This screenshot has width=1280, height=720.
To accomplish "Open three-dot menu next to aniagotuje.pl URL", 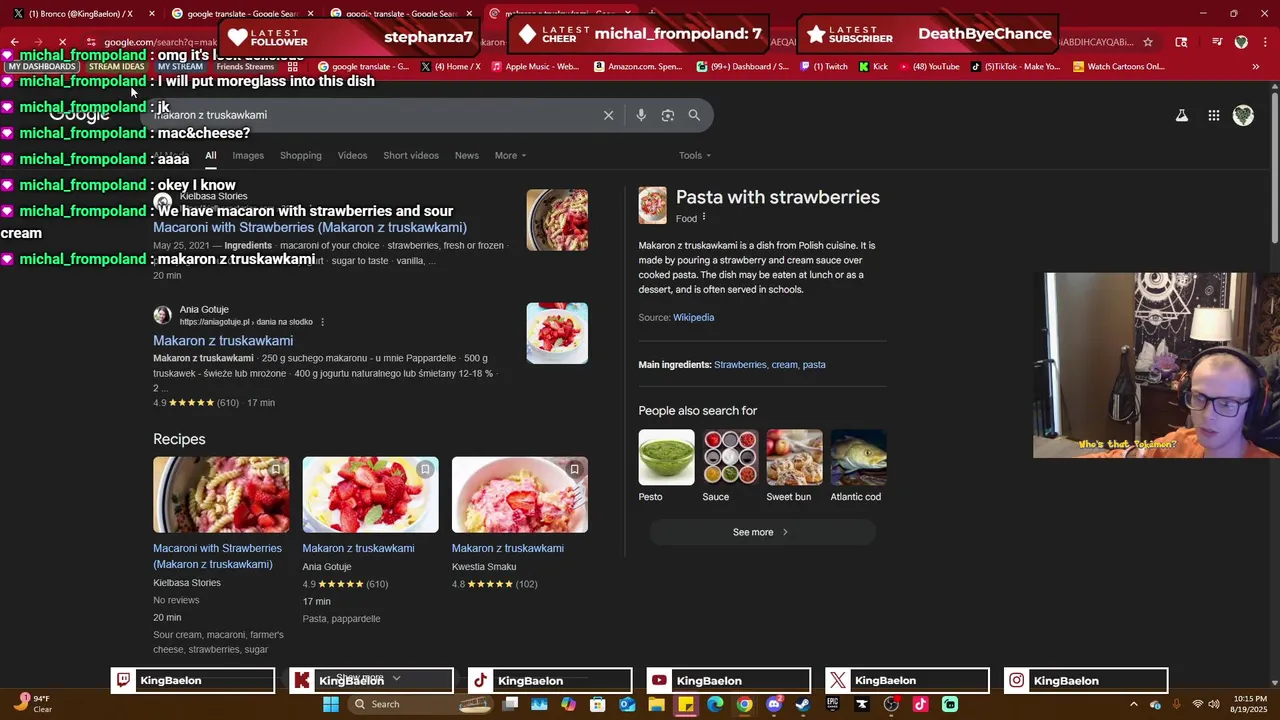I will point(322,322).
